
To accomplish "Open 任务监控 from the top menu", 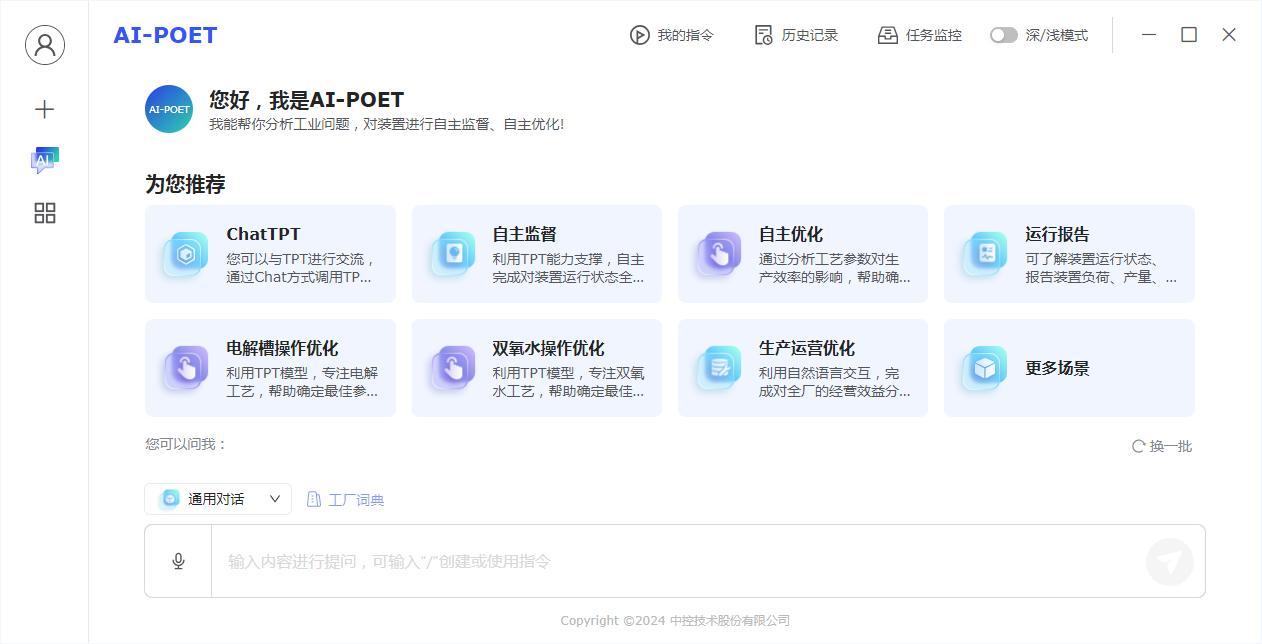I will coord(919,35).
